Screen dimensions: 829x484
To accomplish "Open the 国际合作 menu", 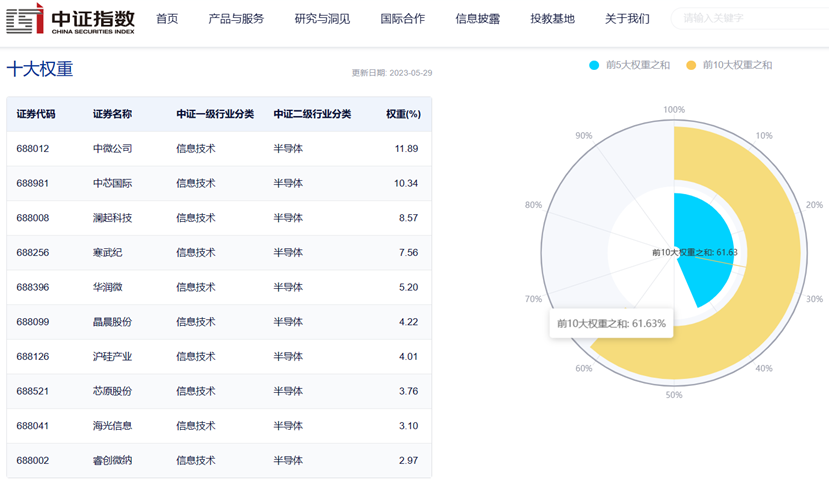I will (402, 19).
